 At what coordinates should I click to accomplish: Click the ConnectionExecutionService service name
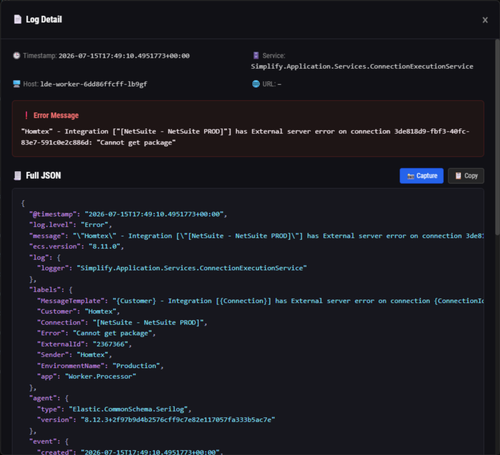point(362,66)
